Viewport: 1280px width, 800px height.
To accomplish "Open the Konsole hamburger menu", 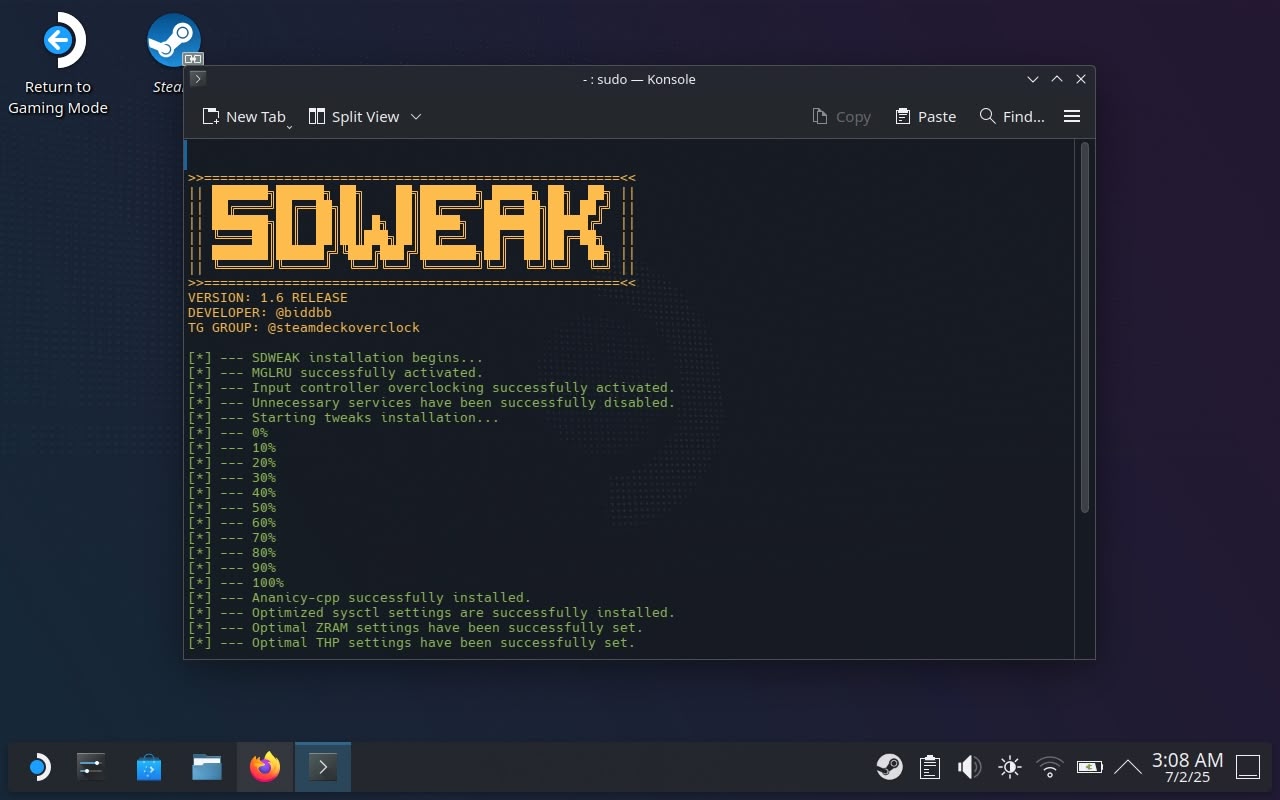I will click(x=1072, y=117).
